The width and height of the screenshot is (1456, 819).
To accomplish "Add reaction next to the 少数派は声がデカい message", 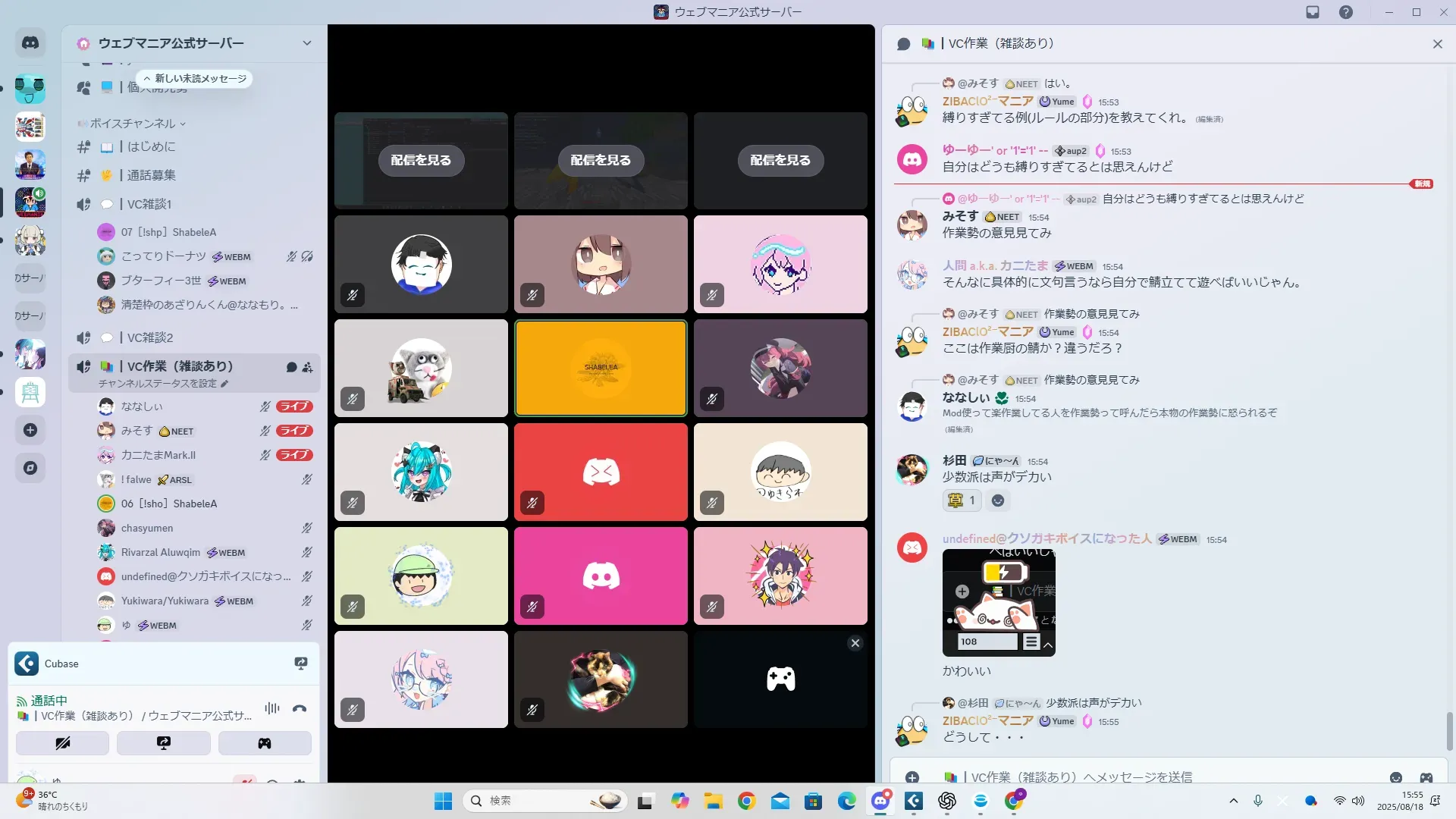I will tap(998, 500).
